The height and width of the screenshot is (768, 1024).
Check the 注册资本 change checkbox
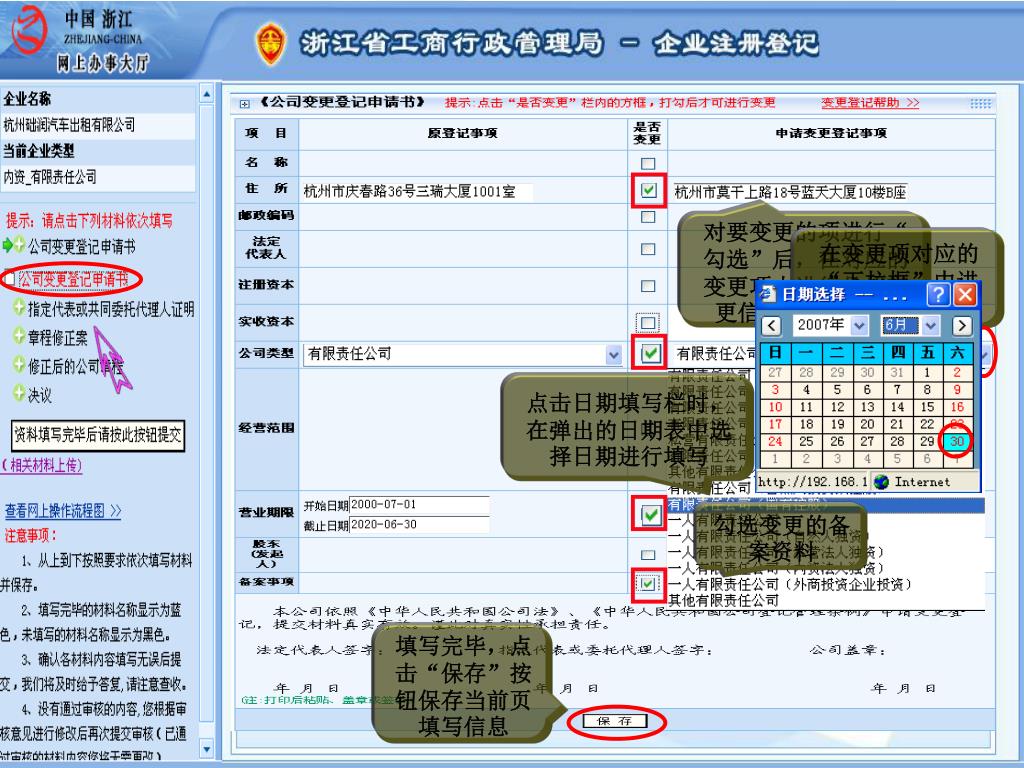(648, 286)
